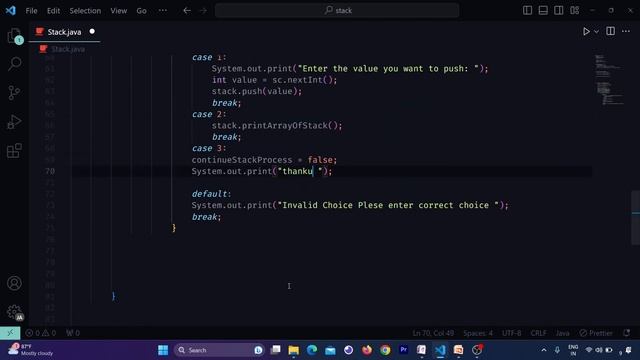This screenshot has width=640, height=360.
Task: Open the notifications bell in status bar
Action: [627, 333]
